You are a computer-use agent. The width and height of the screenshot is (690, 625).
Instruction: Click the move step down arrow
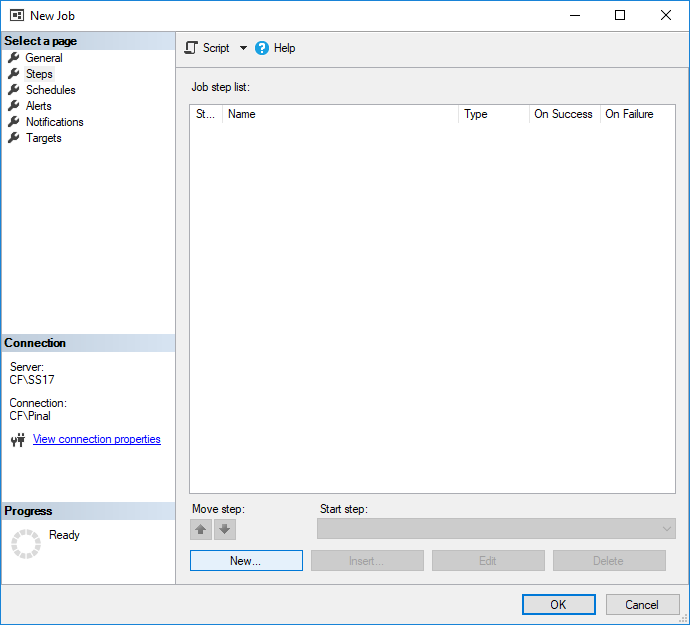tap(225, 529)
